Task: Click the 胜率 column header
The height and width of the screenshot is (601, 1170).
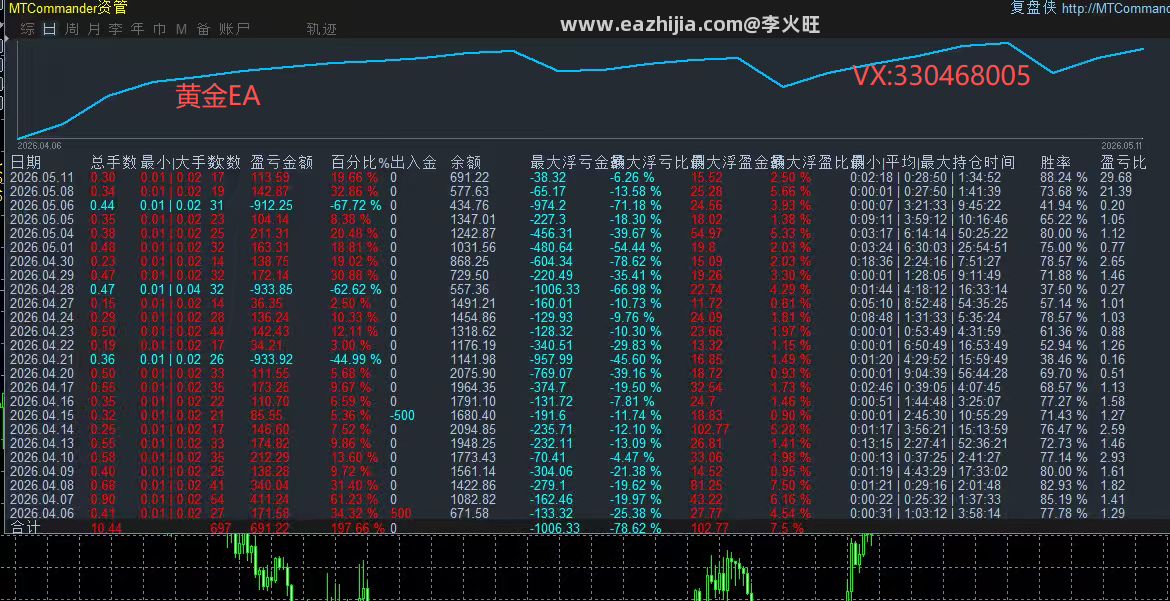Action: pyautogui.click(x=1055, y=162)
